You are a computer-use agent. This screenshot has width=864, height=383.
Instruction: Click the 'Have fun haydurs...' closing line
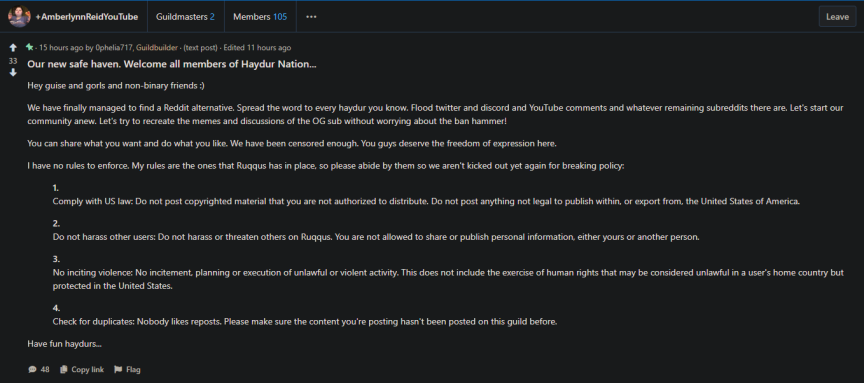pyautogui.click(x=64, y=344)
